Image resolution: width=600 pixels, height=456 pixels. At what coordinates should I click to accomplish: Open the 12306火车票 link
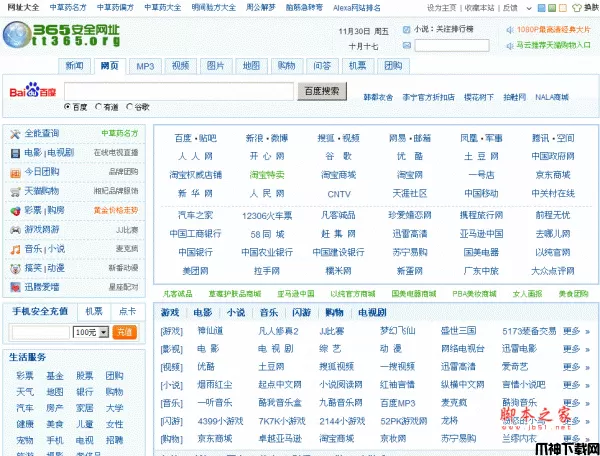[267, 216]
